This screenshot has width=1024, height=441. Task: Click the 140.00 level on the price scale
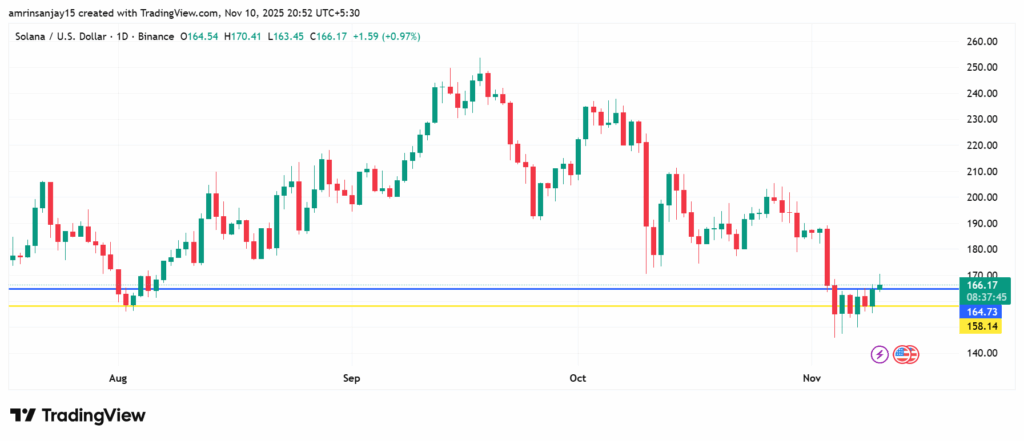984,353
